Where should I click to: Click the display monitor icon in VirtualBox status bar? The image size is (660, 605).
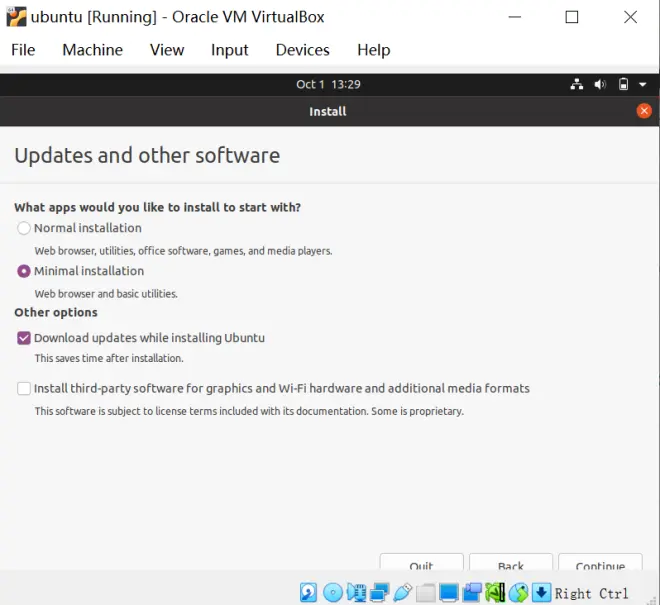449,592
